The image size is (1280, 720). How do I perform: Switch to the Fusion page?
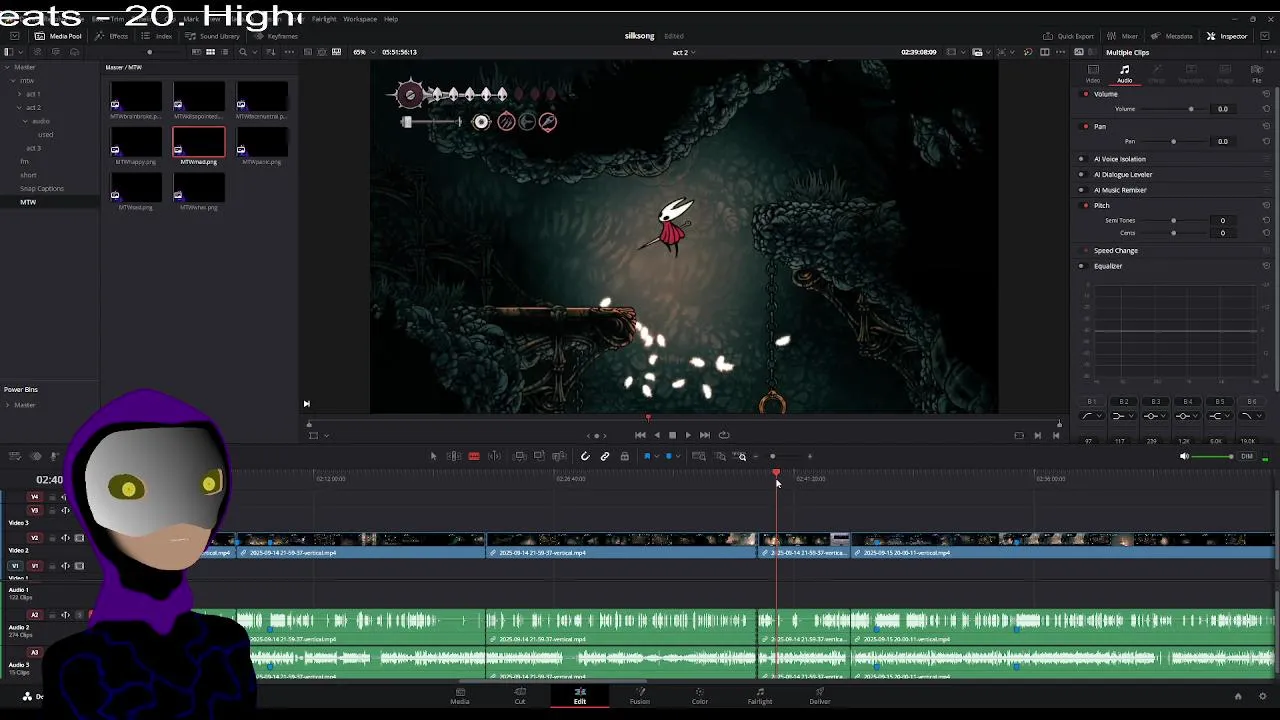640,696
